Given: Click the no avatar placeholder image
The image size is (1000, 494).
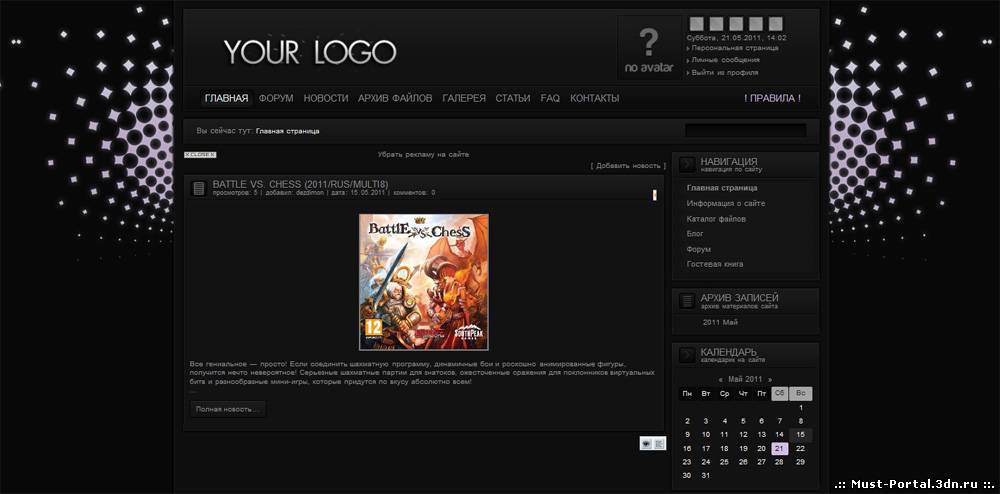Looking at the screenshot, I should click(649, 48).
